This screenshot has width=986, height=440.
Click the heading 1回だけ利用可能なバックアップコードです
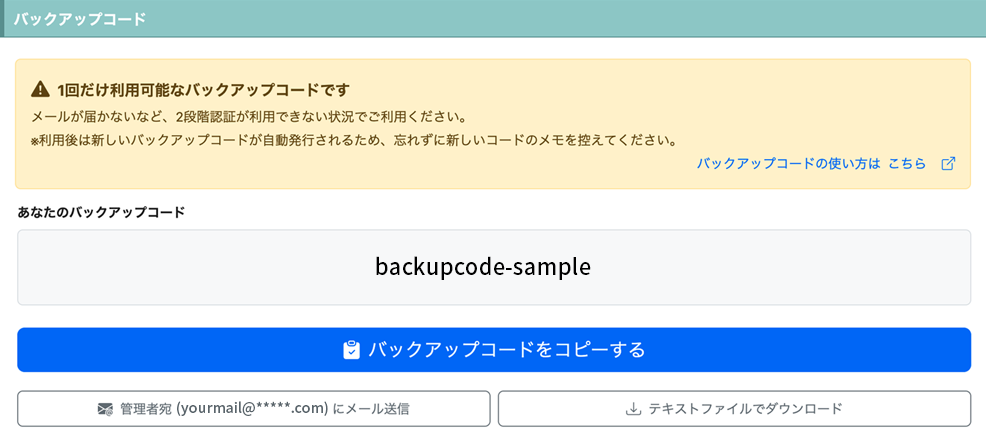click(202, 90)
